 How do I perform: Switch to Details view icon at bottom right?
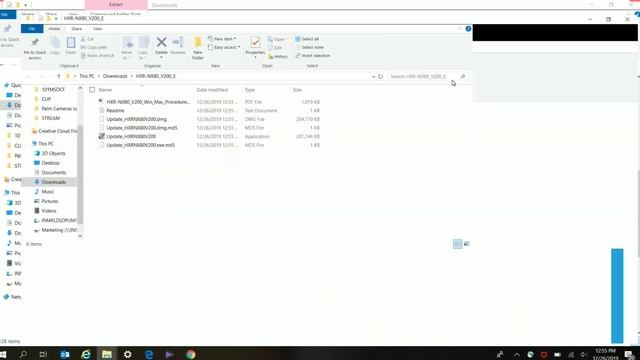point(458,244)
